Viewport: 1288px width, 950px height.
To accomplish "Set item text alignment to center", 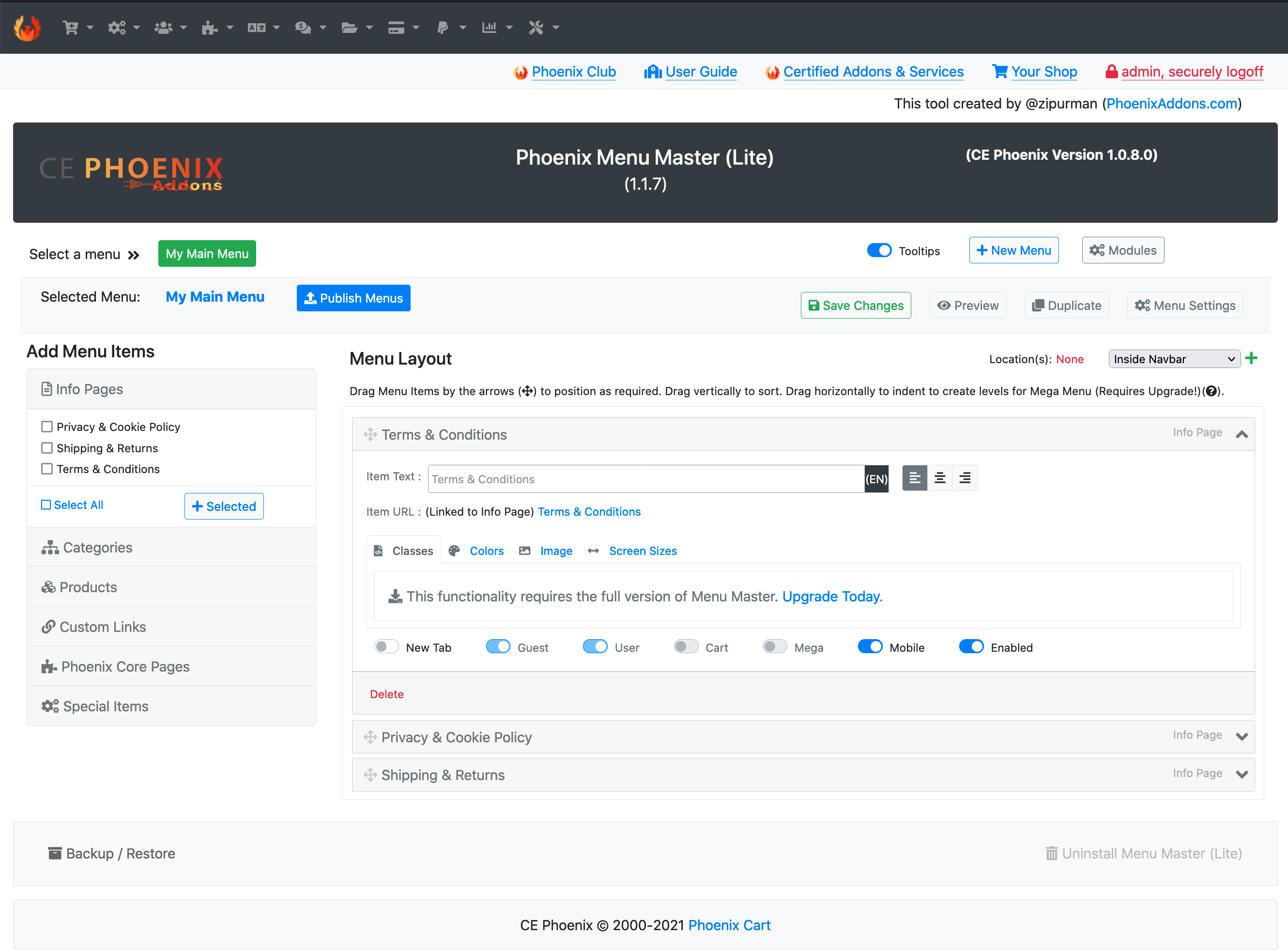I will coord(939,478).
